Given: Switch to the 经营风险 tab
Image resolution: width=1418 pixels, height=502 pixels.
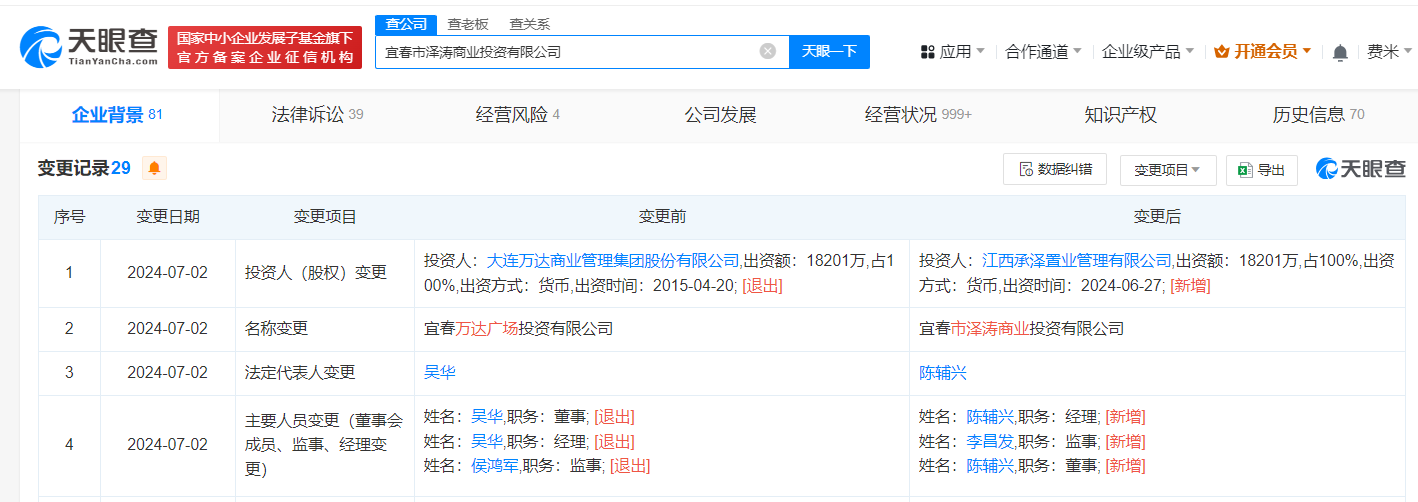Looking at the screenshot, I should click(517, 115).
